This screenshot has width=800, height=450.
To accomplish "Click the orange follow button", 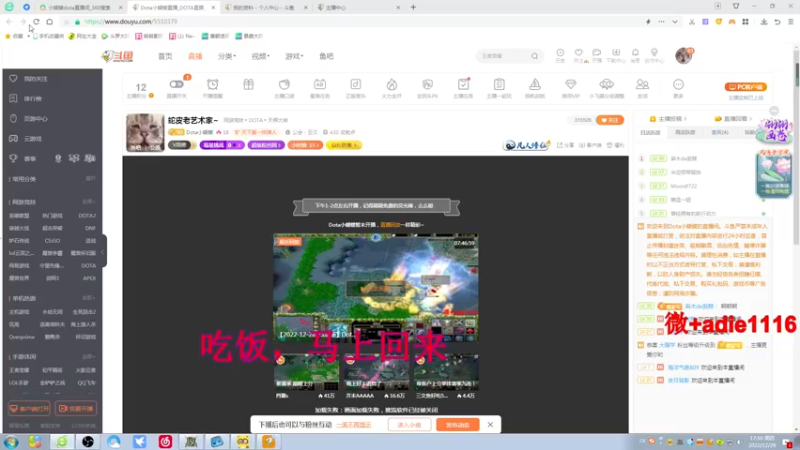I will [610, 120].
